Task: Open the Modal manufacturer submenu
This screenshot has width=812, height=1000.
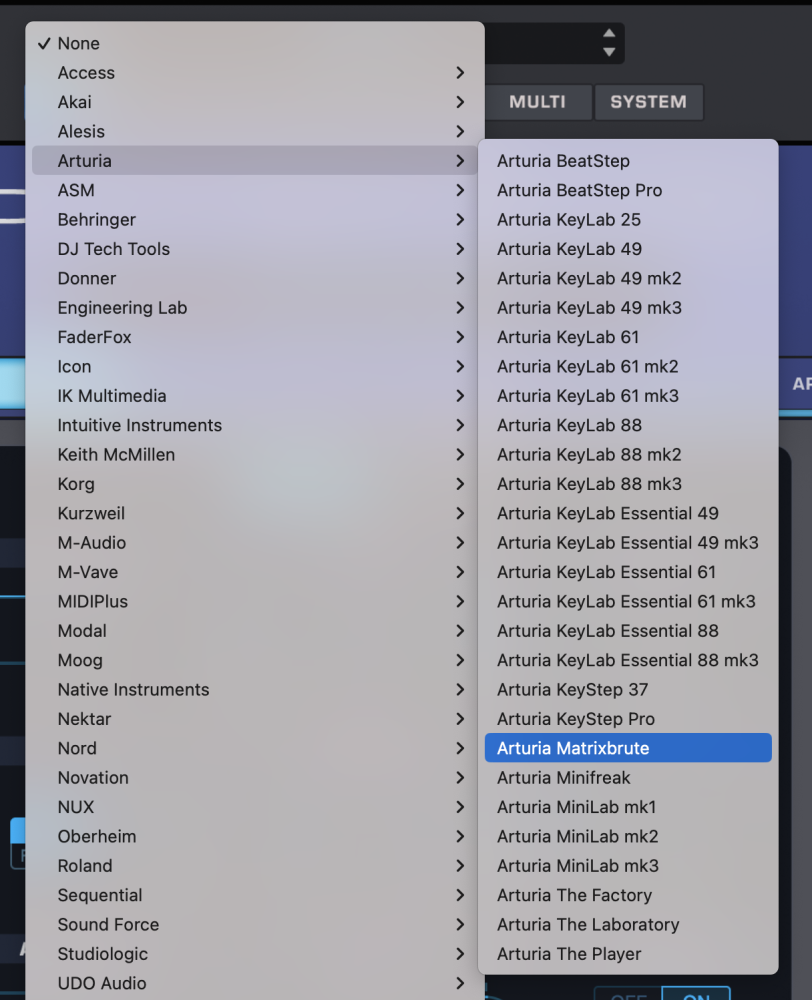Action: pyautogui.click(x=255, y=631)
